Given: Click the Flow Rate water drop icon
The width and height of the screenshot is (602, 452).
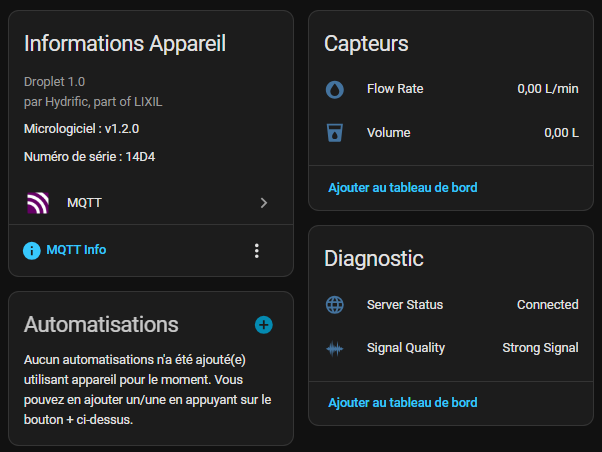Looking at the screenshot, I should pyautogui.click(x=335, y=89).
